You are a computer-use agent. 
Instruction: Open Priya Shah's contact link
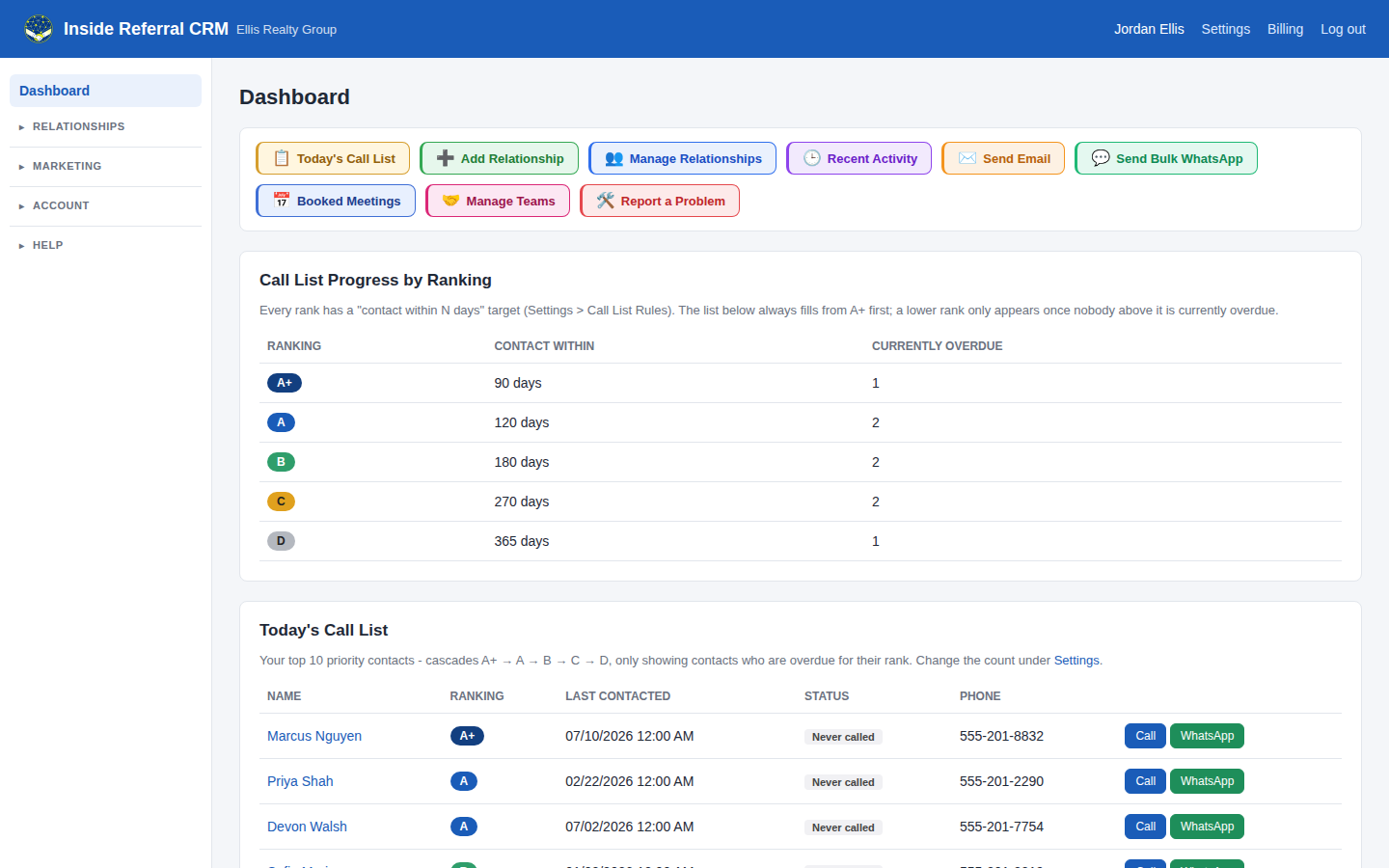click(x=300, y=781)
